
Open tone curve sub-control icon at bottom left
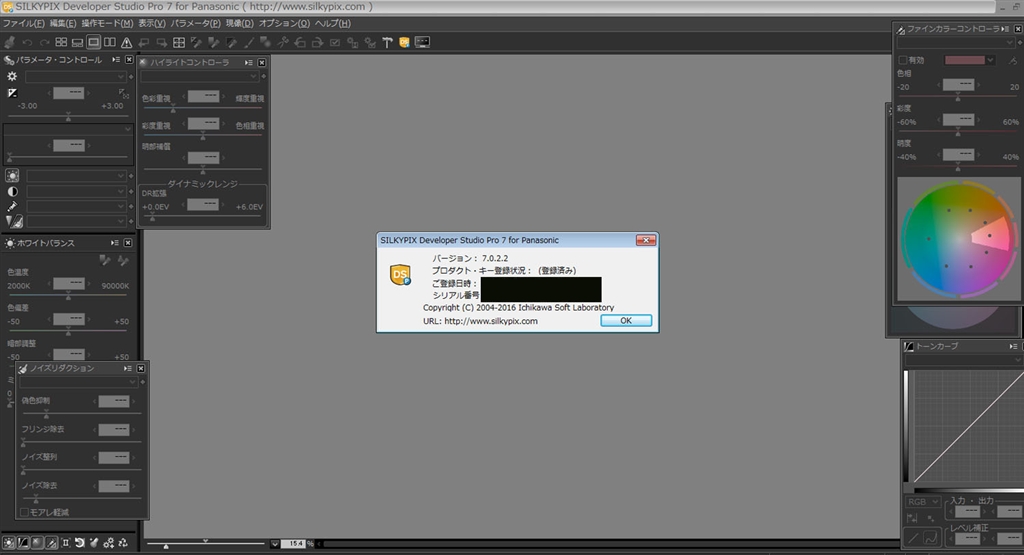(23, 543)
